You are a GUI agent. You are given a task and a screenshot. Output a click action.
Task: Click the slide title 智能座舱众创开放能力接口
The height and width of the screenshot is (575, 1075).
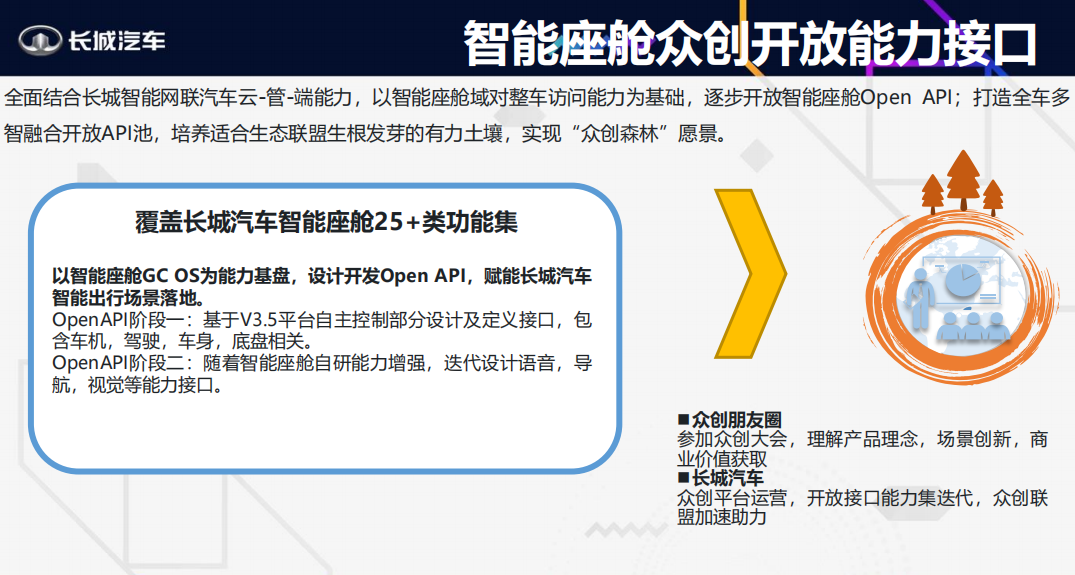tap(749, 44)
